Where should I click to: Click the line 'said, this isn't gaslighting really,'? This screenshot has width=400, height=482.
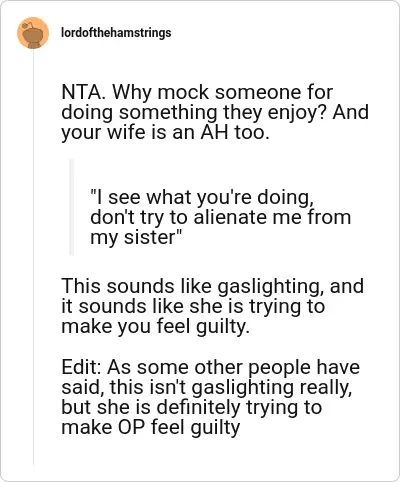pyautogui.click(x=207, y=387)
